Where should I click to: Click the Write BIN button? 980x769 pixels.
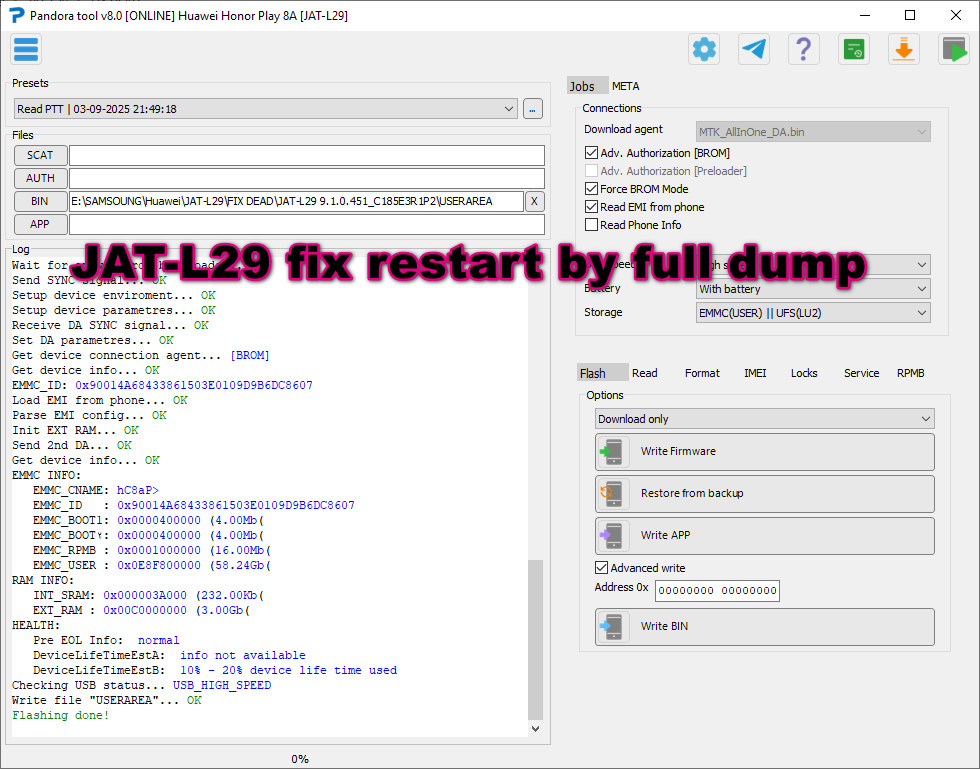pos(765,627)
